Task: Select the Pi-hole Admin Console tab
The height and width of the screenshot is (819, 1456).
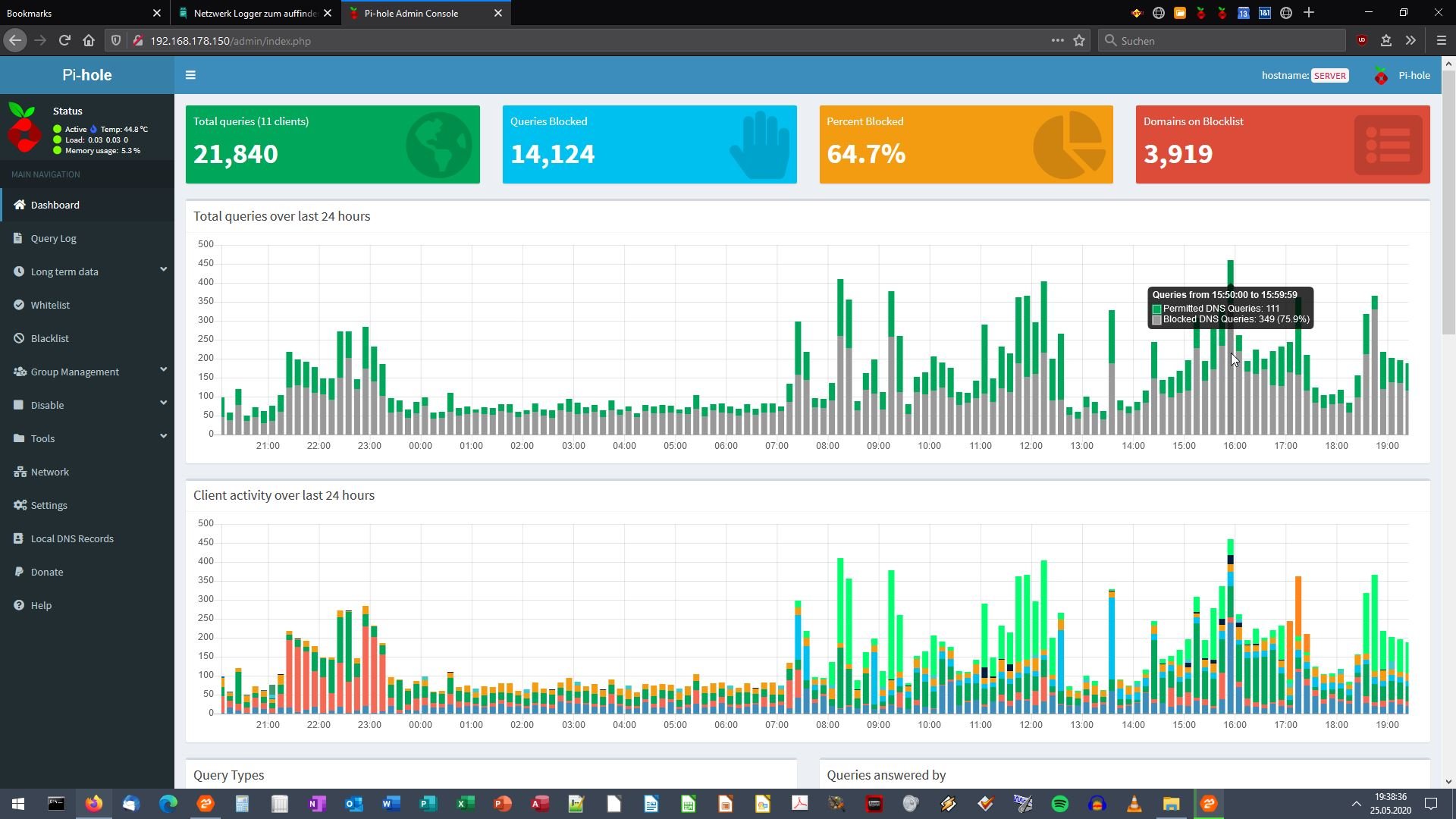Action: (x=425, y=13)
